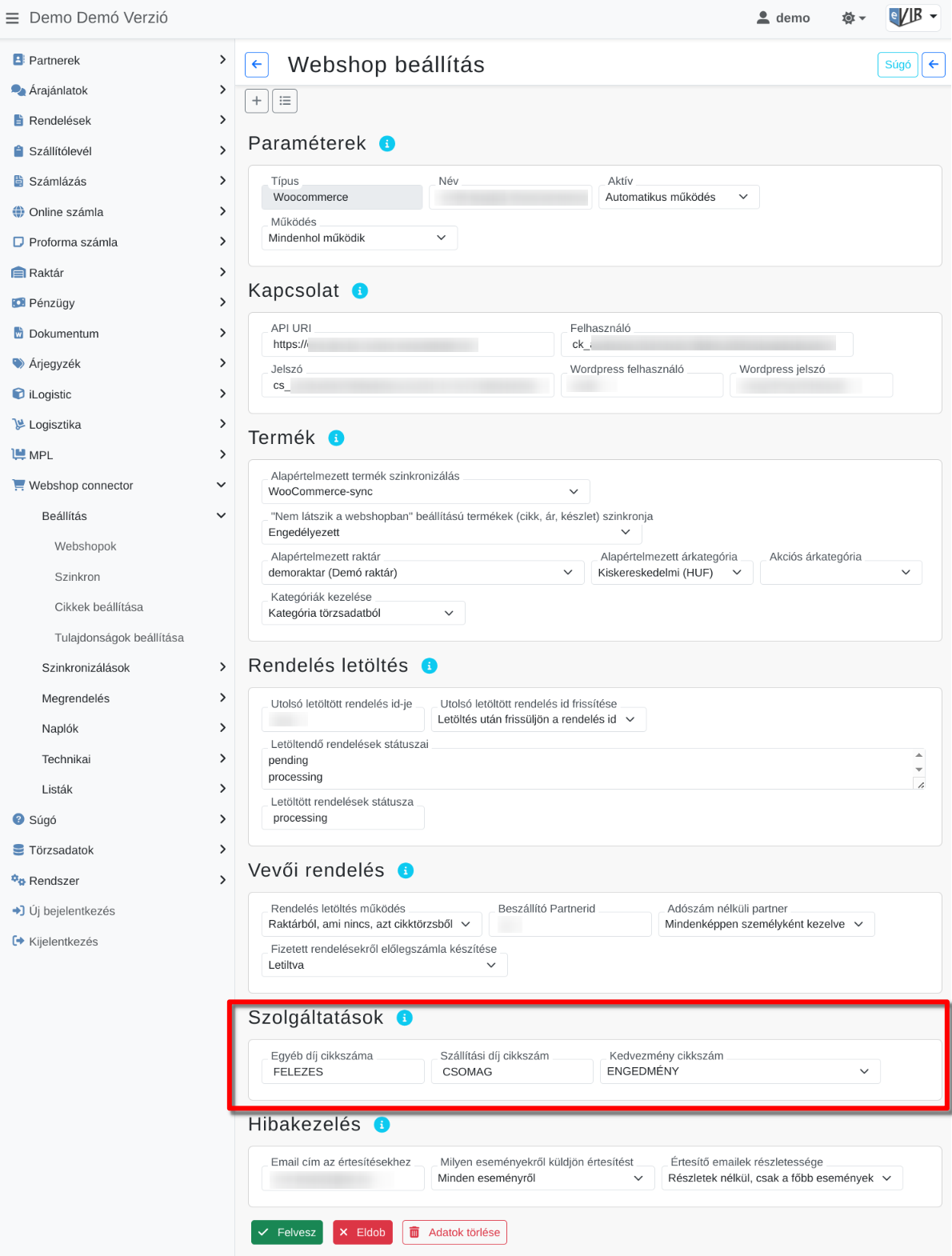The height and width of the screenshot is (1256, 952).
Task: Open the list view icon button
Action: pyautogui.click(x=285, y=101)
